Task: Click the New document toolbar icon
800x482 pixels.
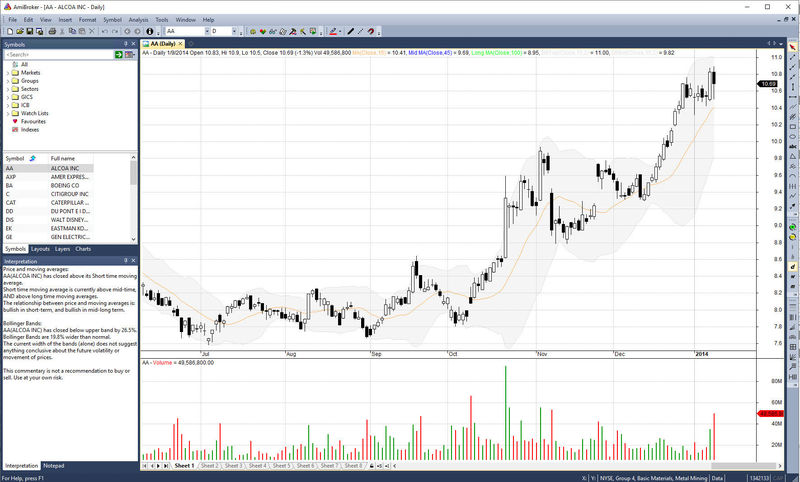Action: [10, 32]
